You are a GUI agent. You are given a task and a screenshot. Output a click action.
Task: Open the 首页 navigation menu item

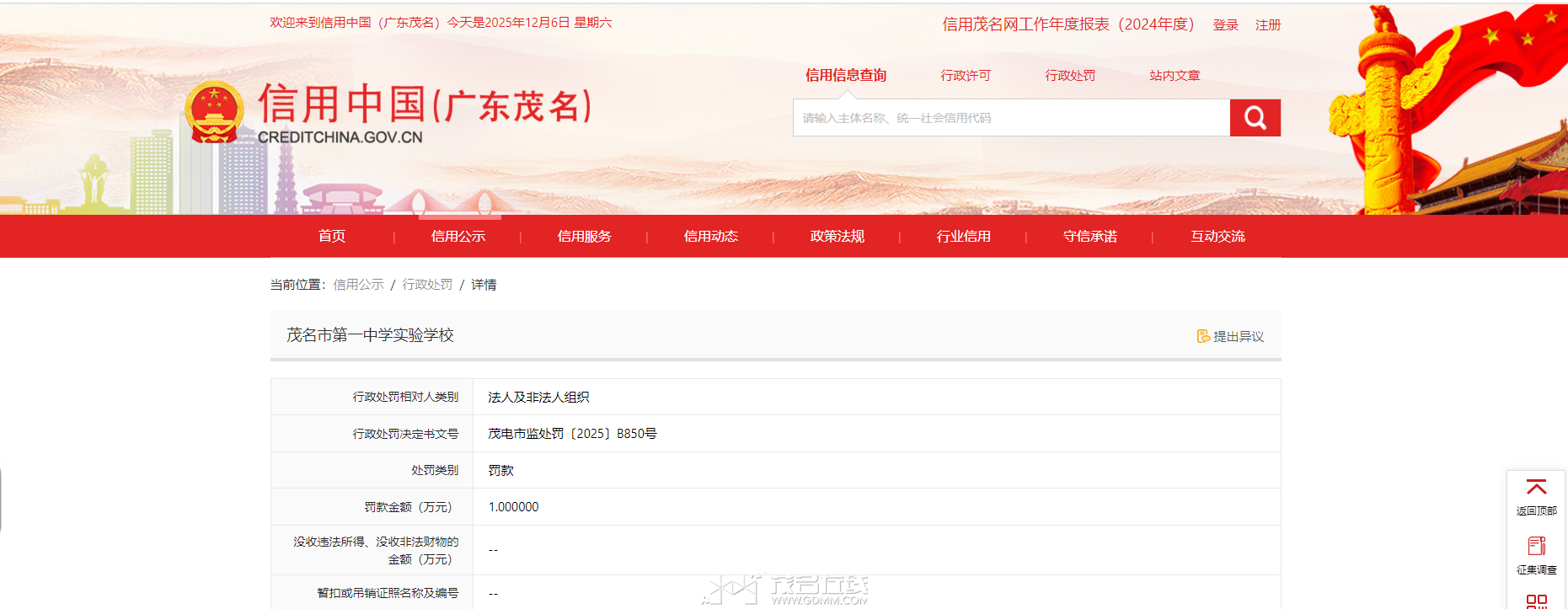point(332,237)
